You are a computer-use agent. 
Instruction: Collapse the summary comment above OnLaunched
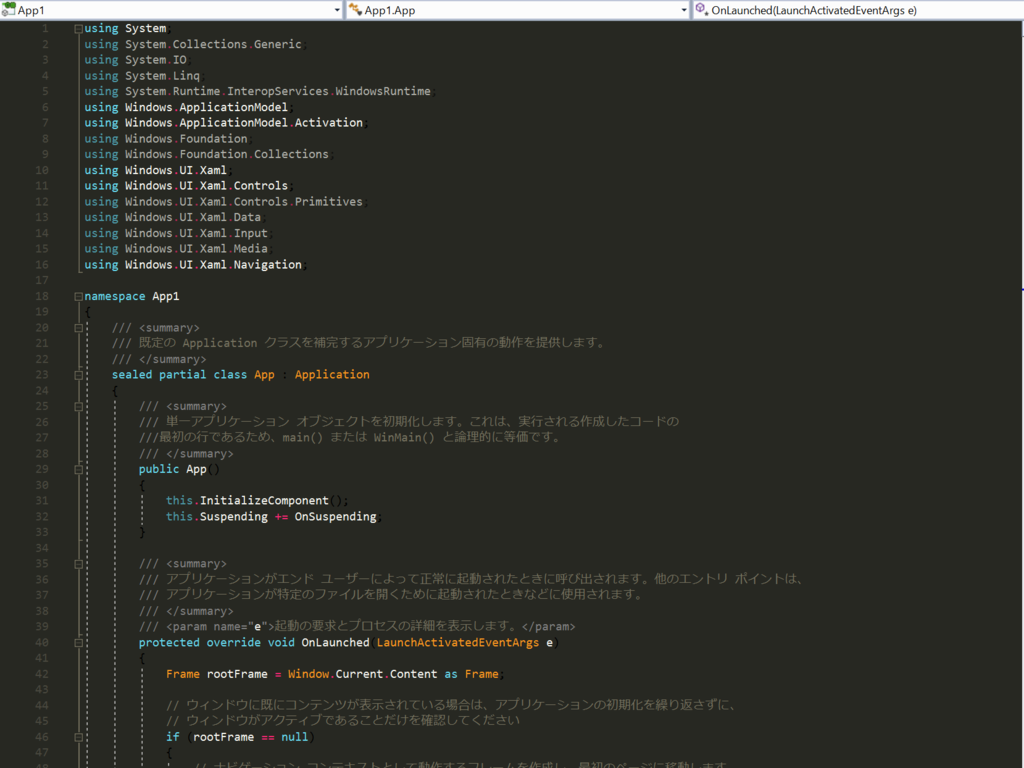(x=78, y=564)
